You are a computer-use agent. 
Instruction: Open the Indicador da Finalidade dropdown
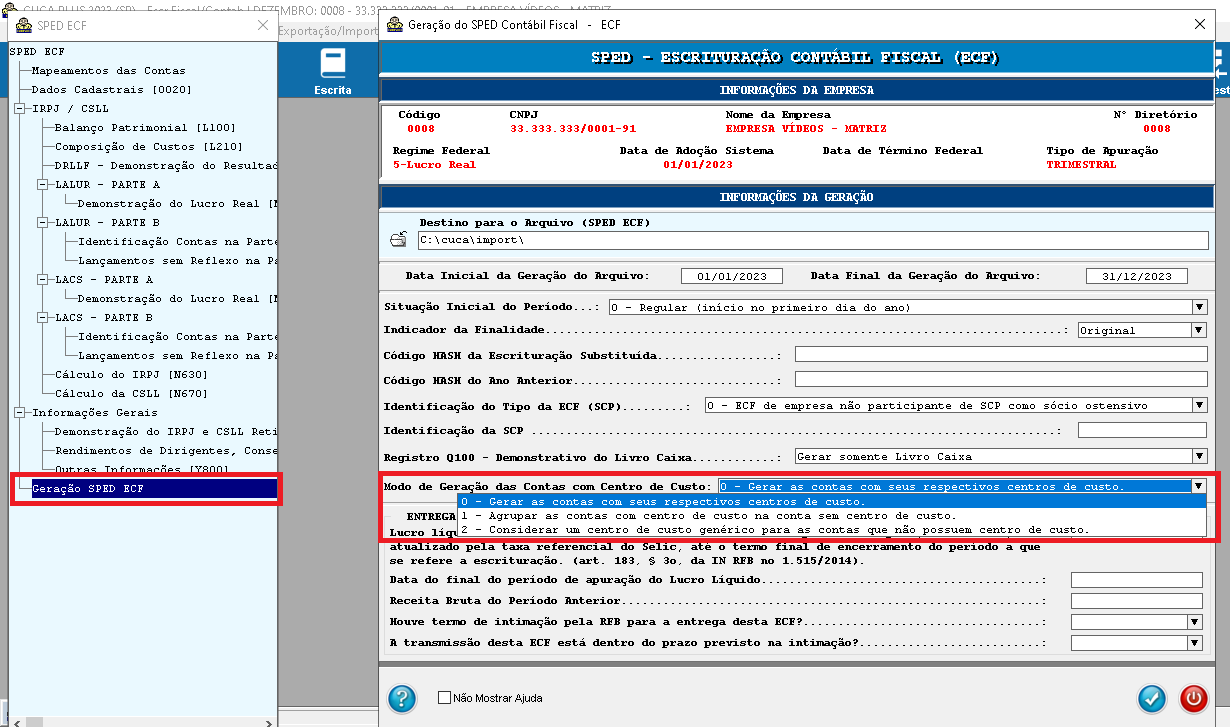[1199, 330]
